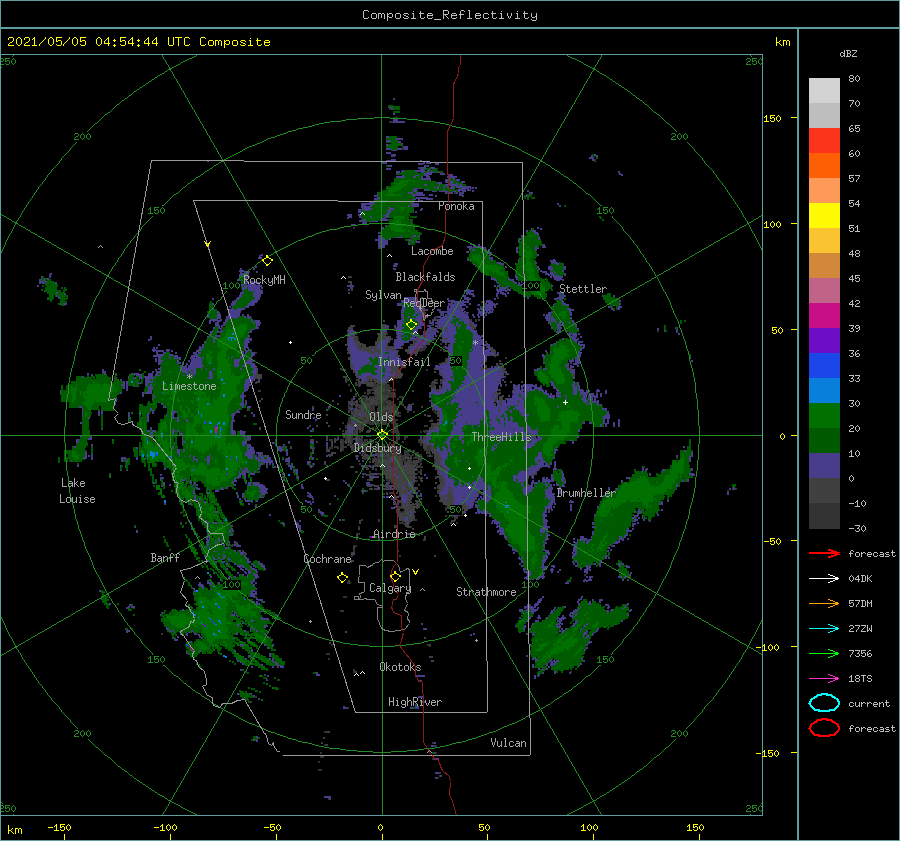Click the white 04DK arrow in legend
Screen dimensions: 900x841
tap(824, 579)
